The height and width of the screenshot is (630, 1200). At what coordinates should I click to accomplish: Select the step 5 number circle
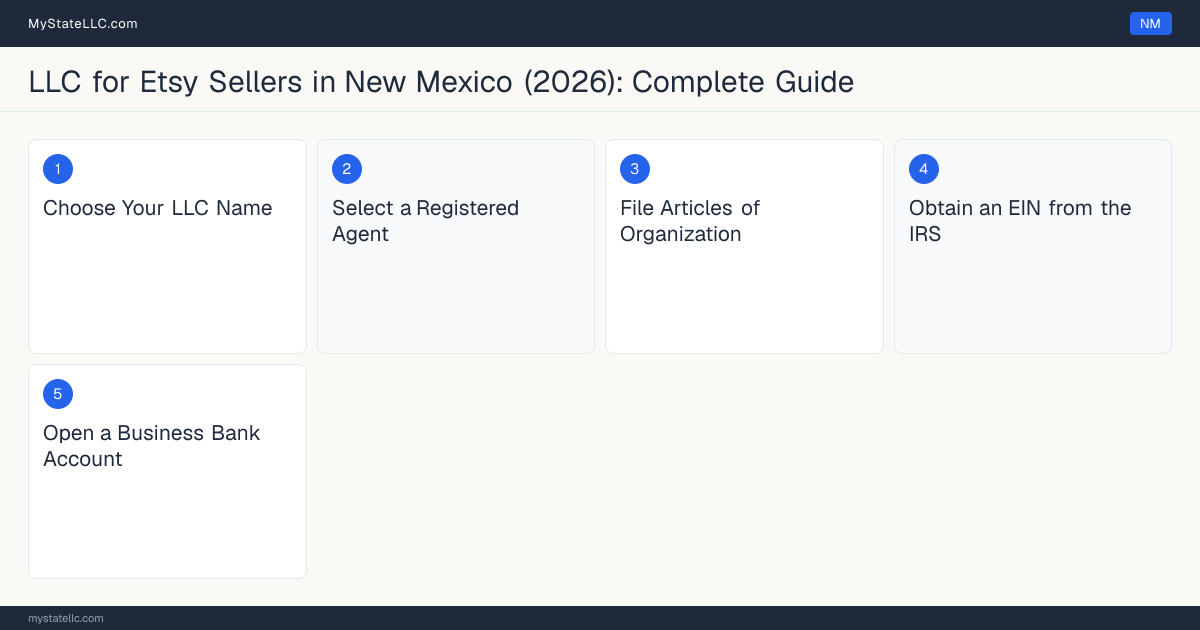tap(58, 394)
